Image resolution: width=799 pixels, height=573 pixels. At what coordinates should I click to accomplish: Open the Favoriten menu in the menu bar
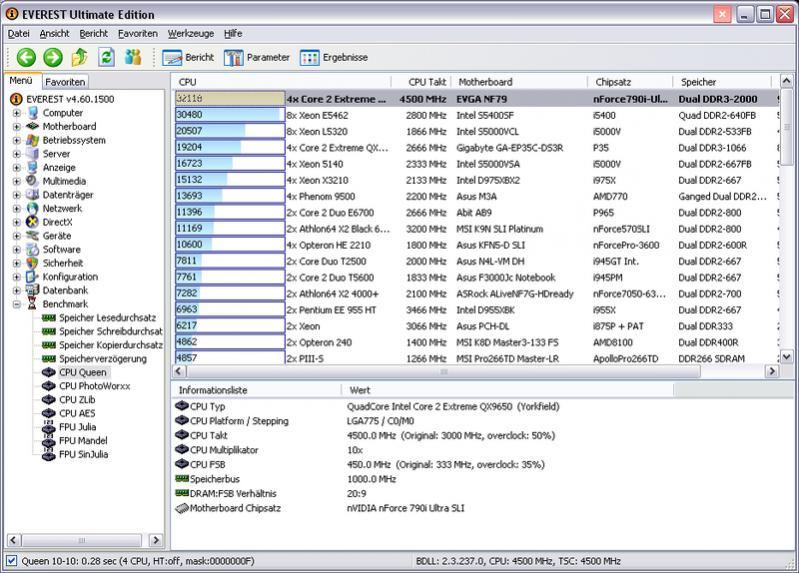tap(138, 34)
